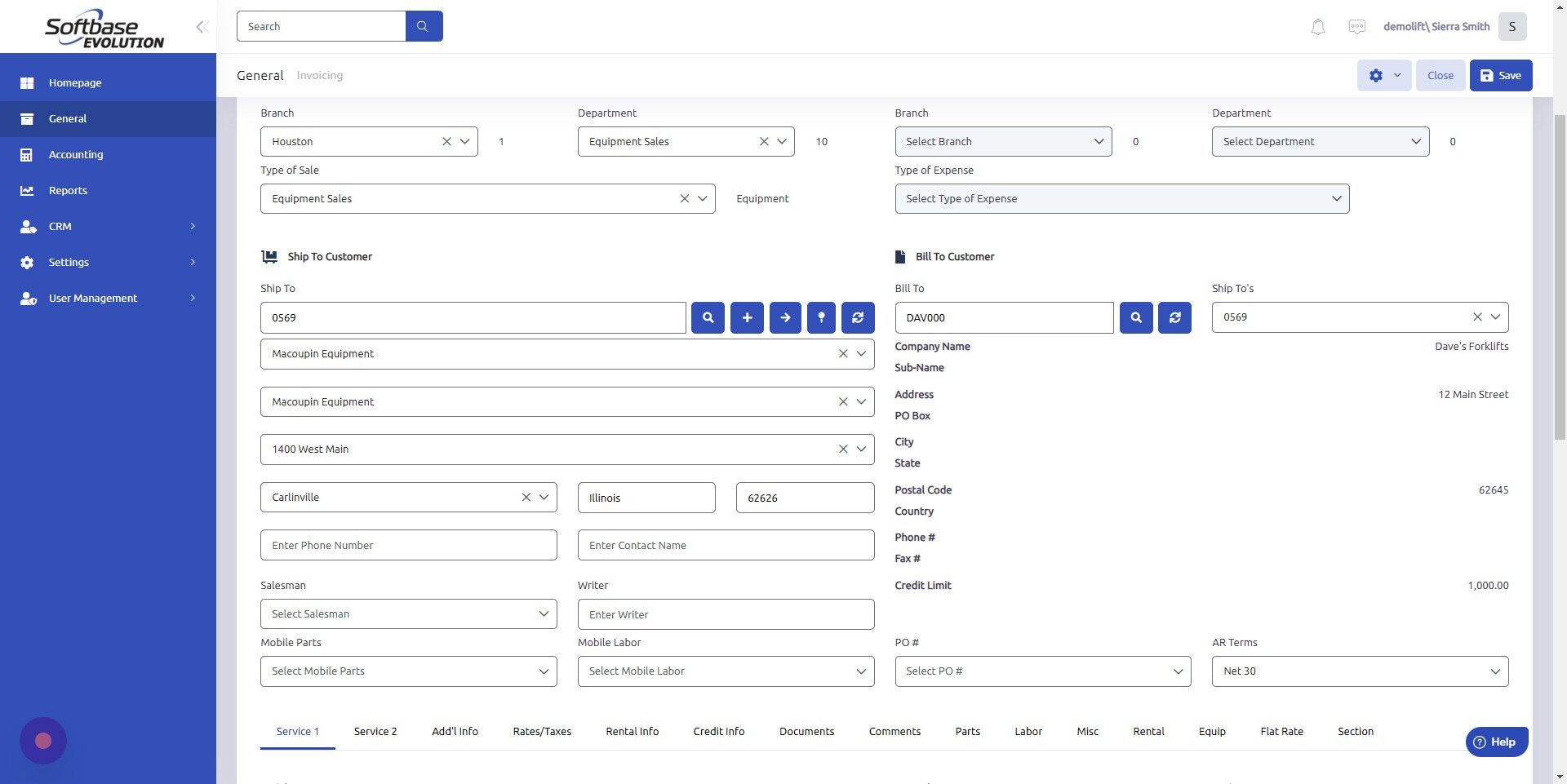Screen dimensions: 1567x784
Task: Search for the Ship To customer
Action: [707, 317]
